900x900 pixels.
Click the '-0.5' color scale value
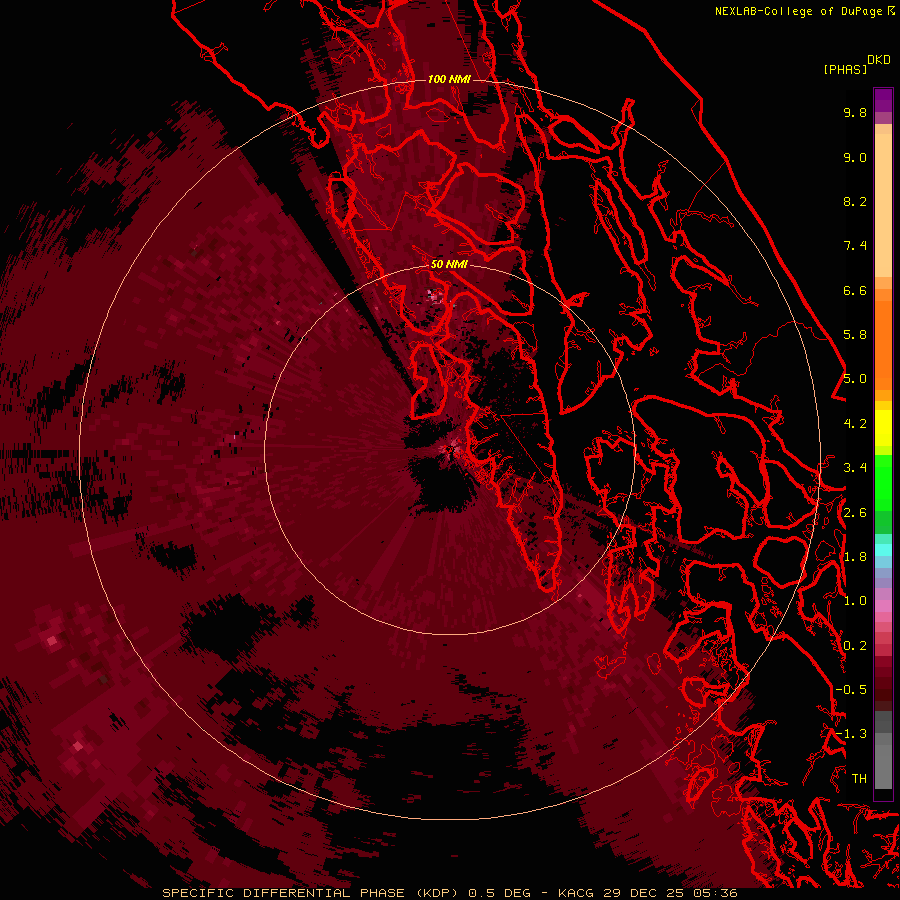(x=851, y=690)
